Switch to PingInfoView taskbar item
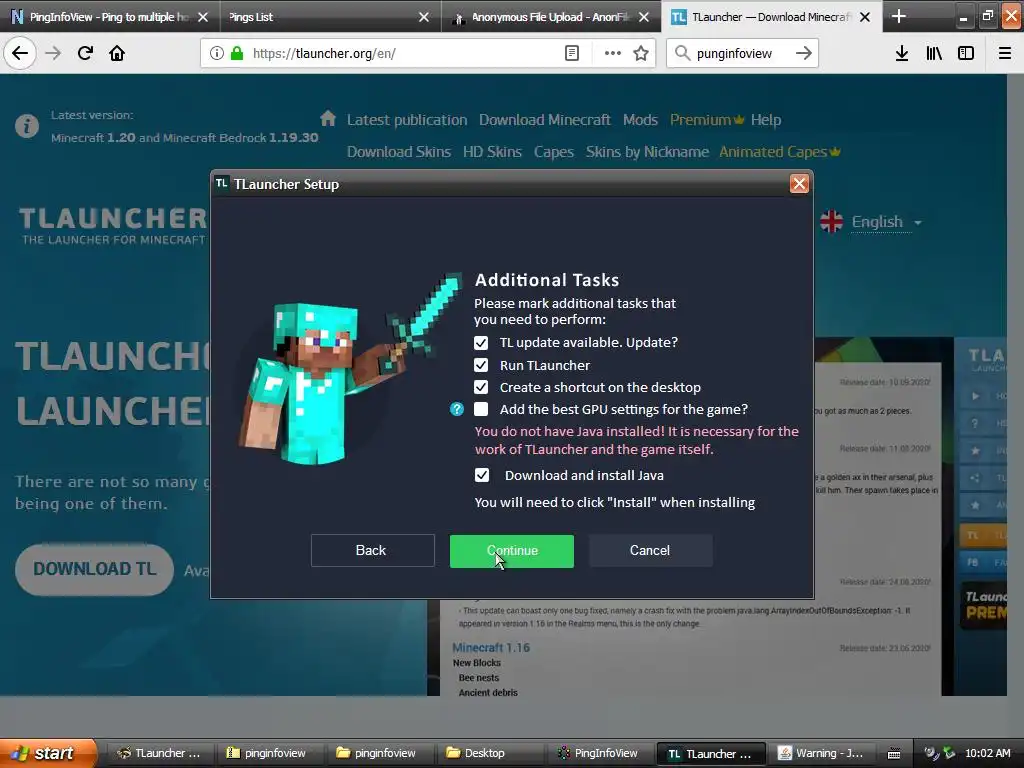This screenshot has height=768, width=1024. [x=599, y=753]
